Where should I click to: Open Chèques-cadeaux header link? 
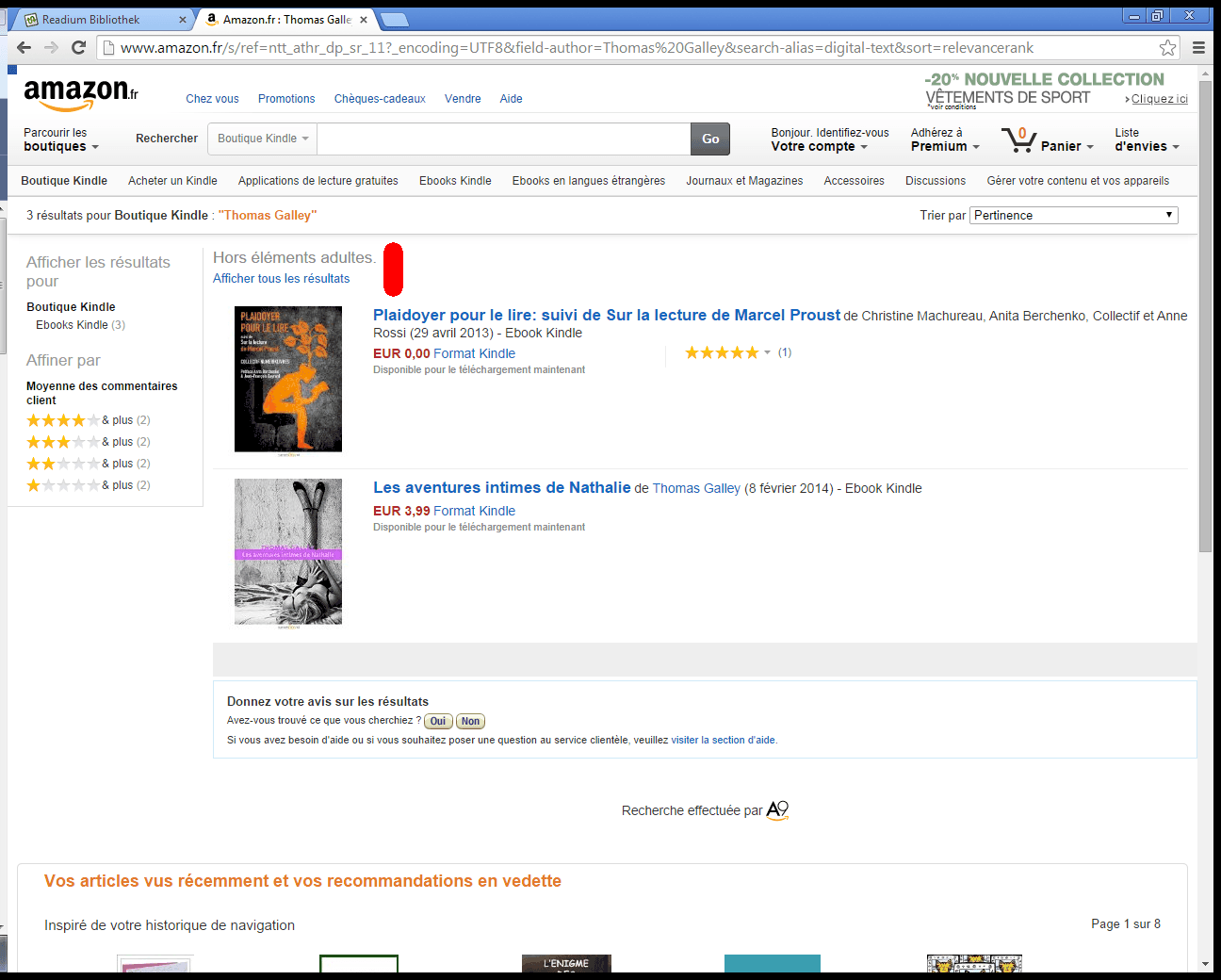[x=380, y=99]
